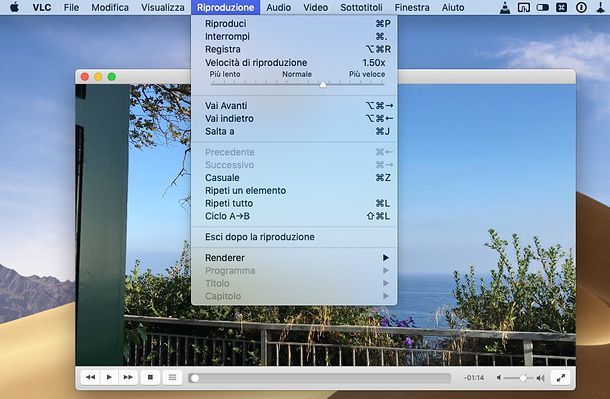Toggle Ciclo A→B loop
Image resolution: width=610 pixels, height=399 pixels.
[294, 216]
